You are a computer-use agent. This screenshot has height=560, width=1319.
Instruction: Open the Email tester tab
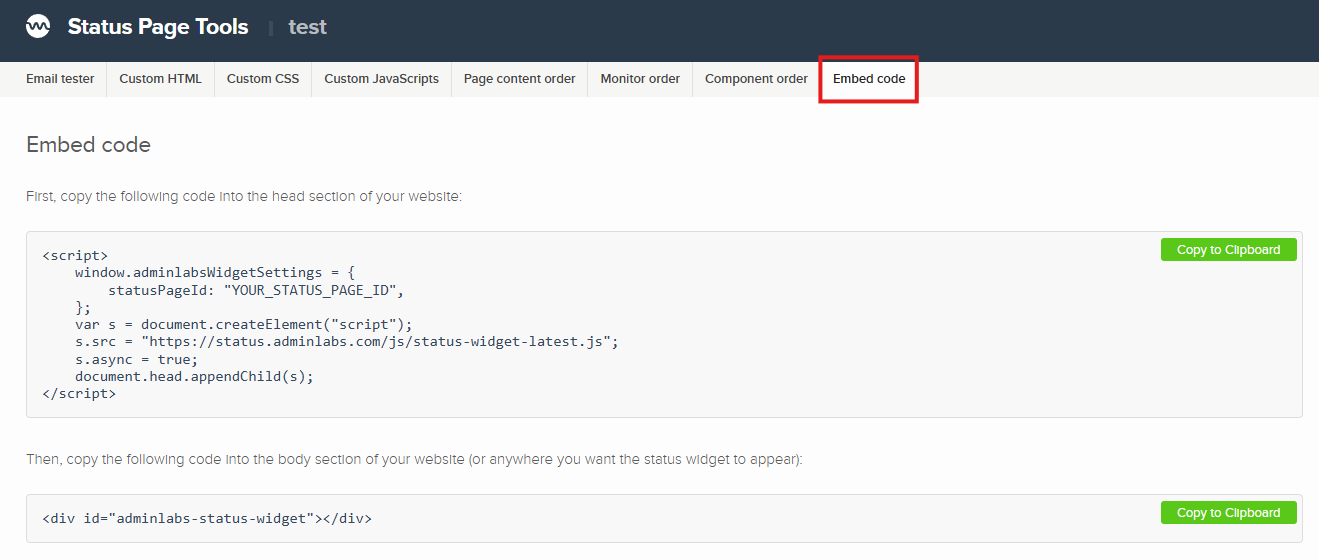60,79
